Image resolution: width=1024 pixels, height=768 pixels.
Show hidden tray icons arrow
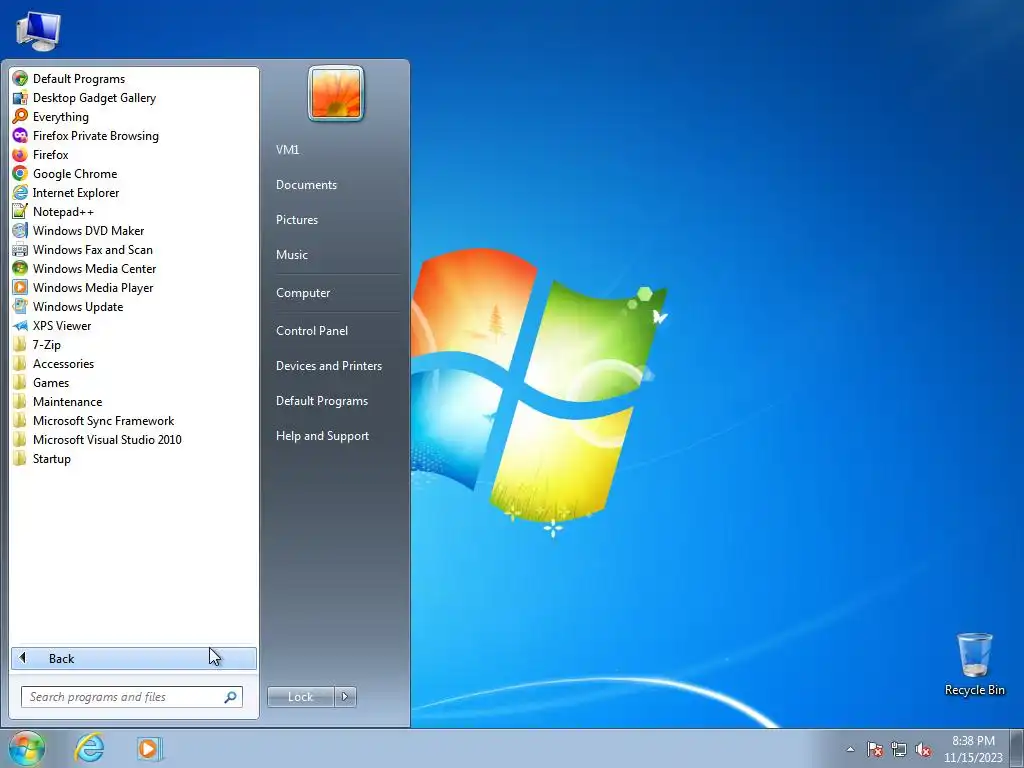coord(850,750)
